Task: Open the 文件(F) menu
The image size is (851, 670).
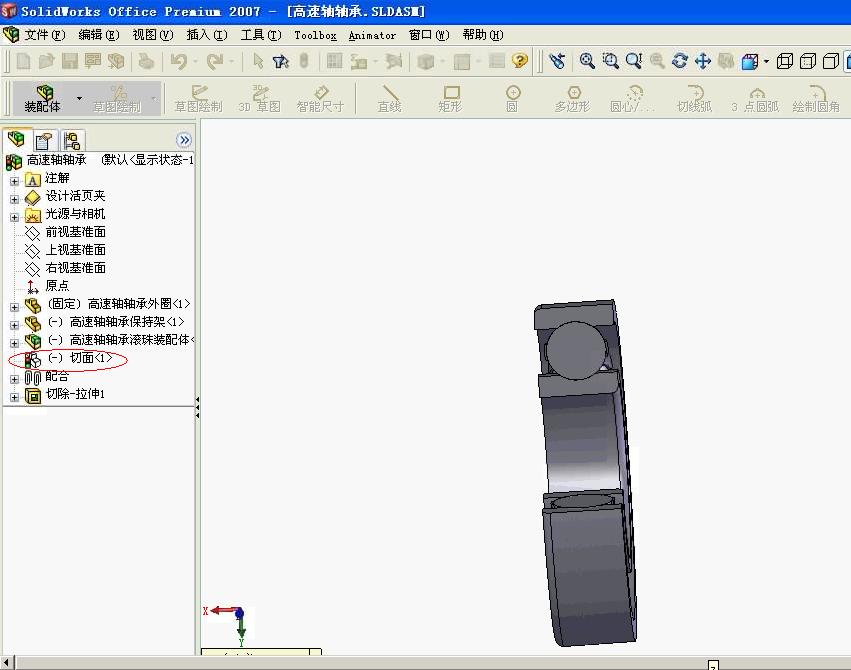Action: pos(45,35)
